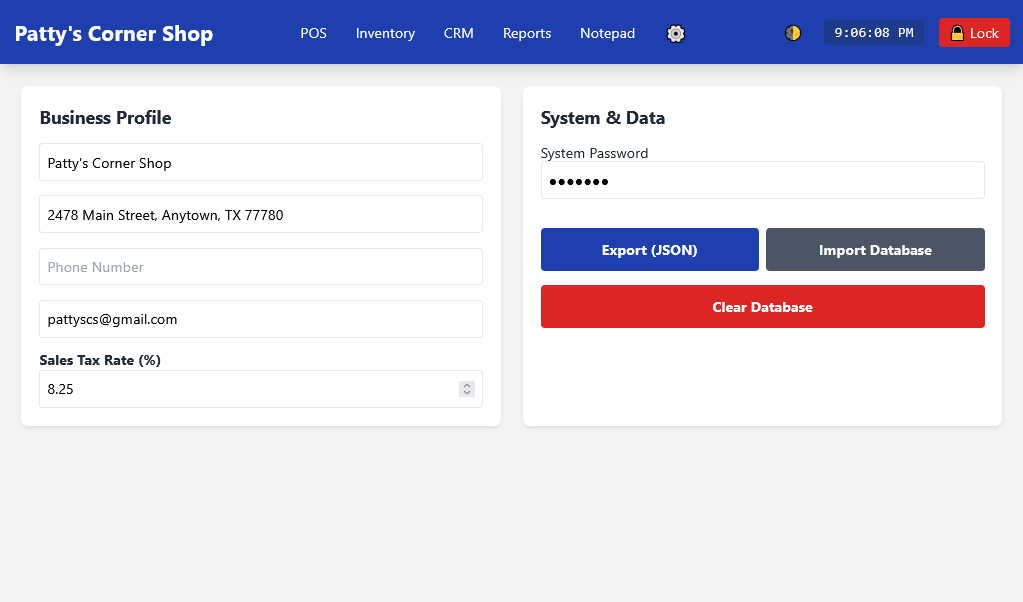Click the business name input field
The image size is (1023, 602).
click(x=260, y=162)
